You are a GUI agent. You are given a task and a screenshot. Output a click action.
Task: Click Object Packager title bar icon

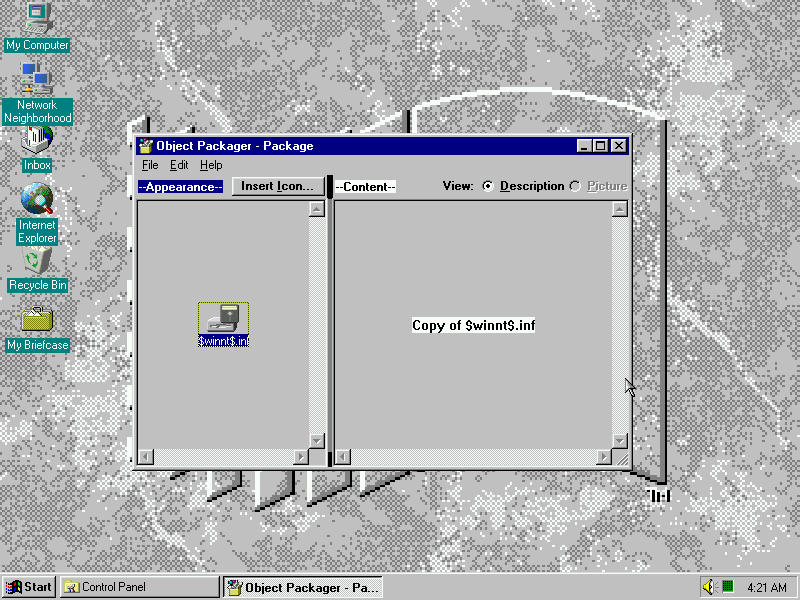point(145,146)
